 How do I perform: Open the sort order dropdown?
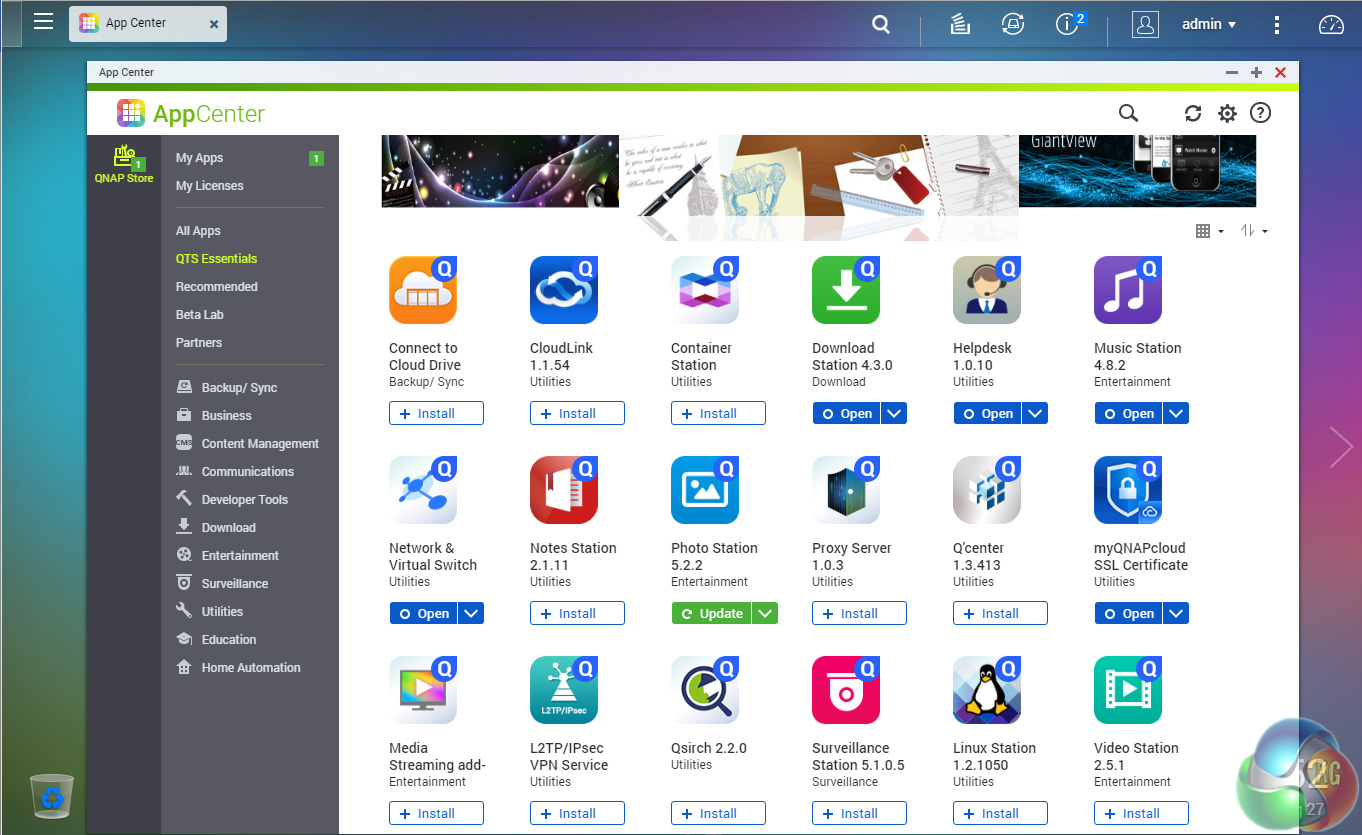pyautogui.click(x=1252, y=230)
